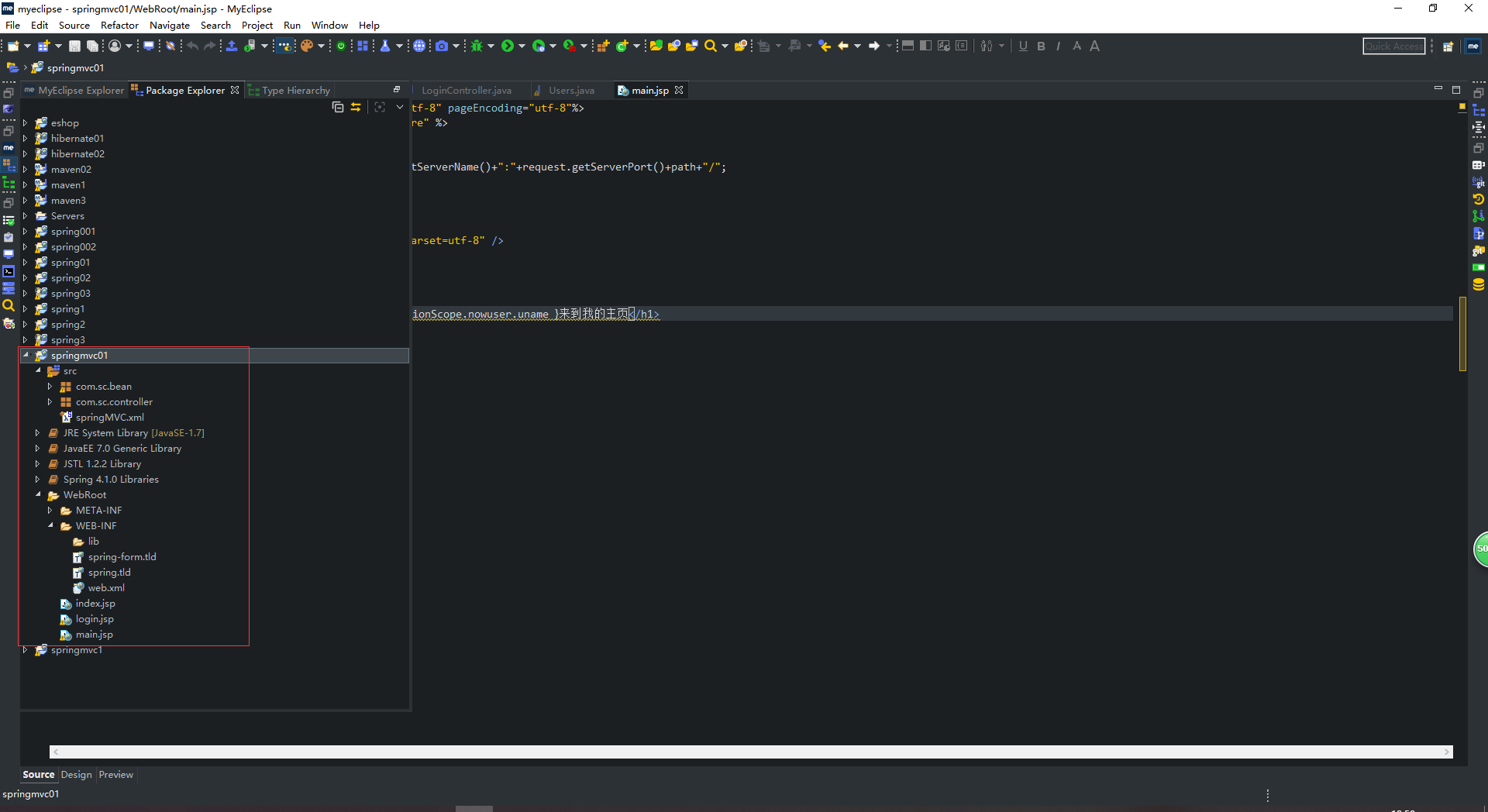Click the blue camera capture icon

(442, 46)
